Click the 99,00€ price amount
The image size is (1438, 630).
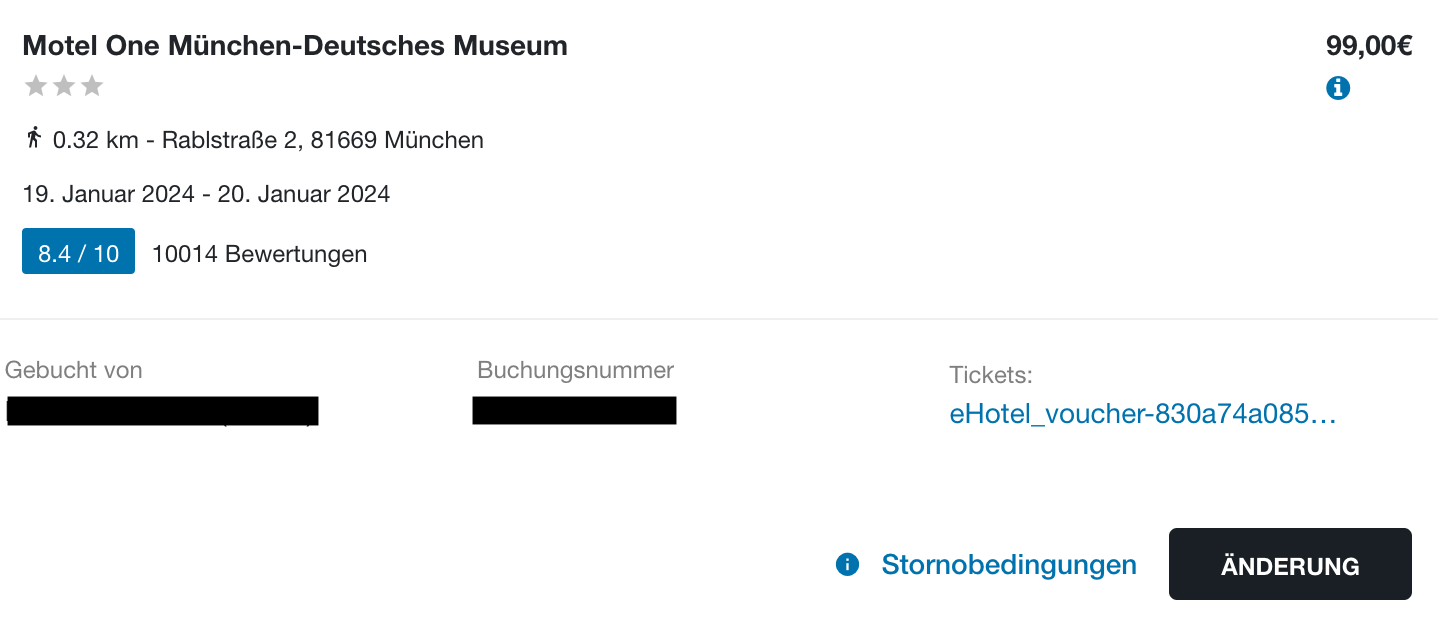(x=1369, y=46)
